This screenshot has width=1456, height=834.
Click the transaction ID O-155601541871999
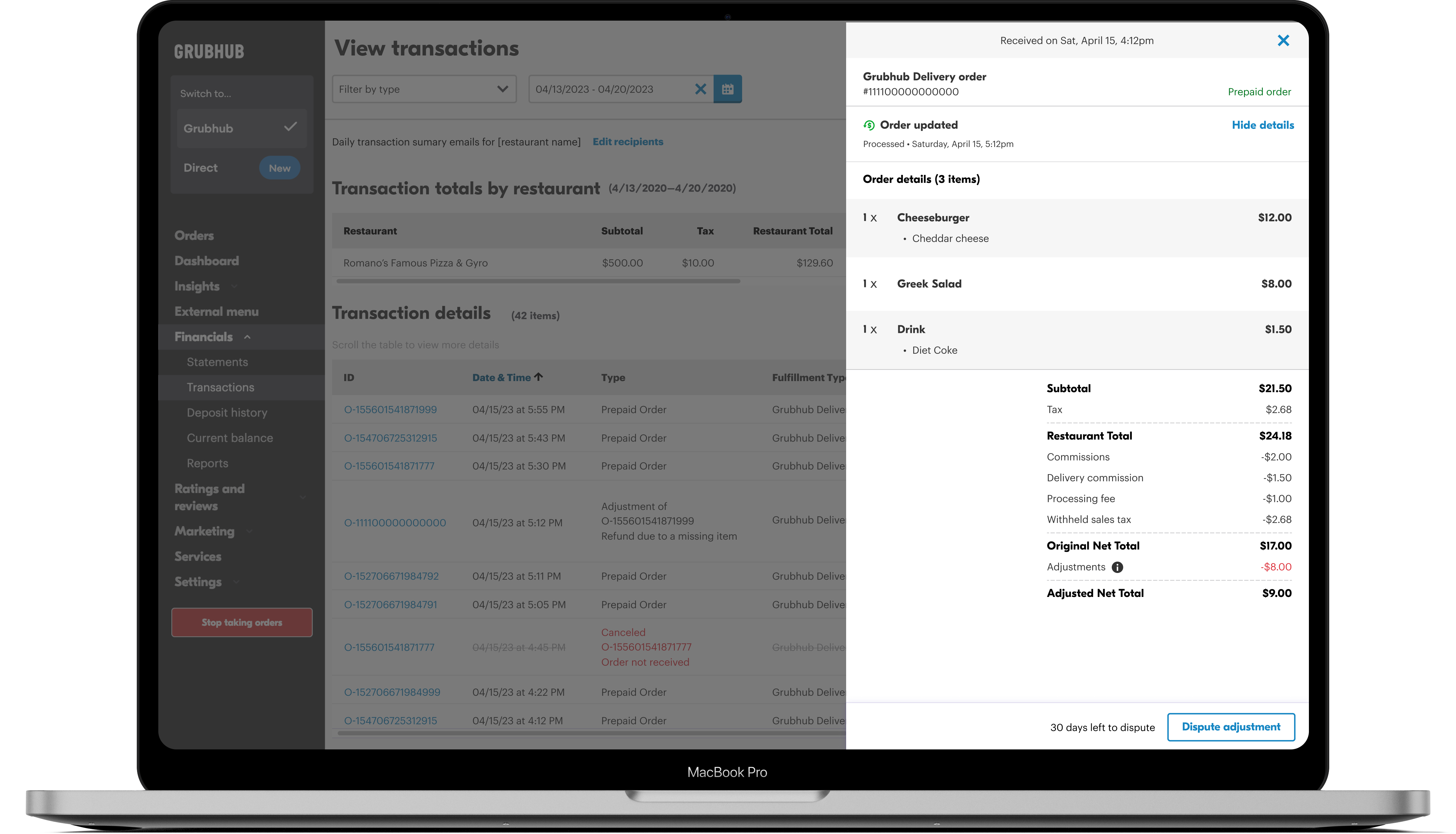[390, 409]
